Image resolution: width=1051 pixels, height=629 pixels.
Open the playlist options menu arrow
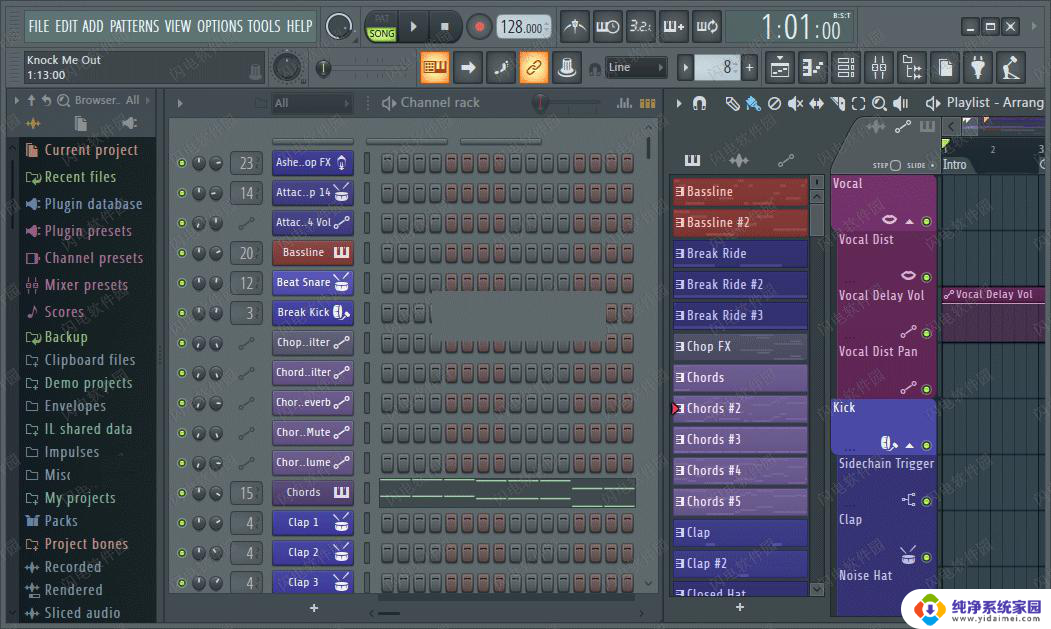click(678, 103)
